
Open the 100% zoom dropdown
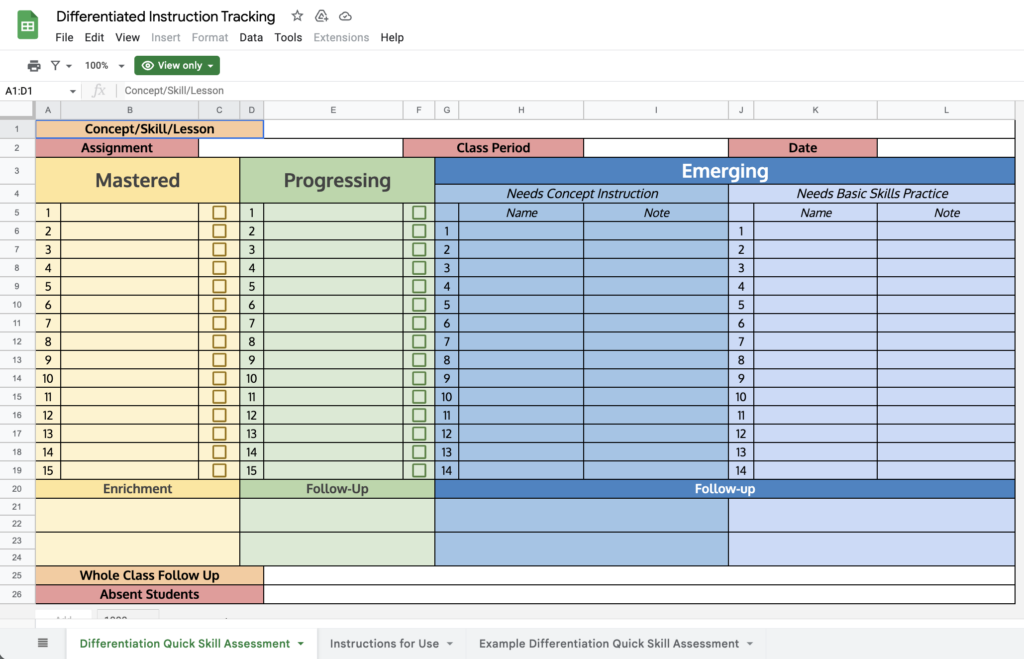tap(102, 65)
